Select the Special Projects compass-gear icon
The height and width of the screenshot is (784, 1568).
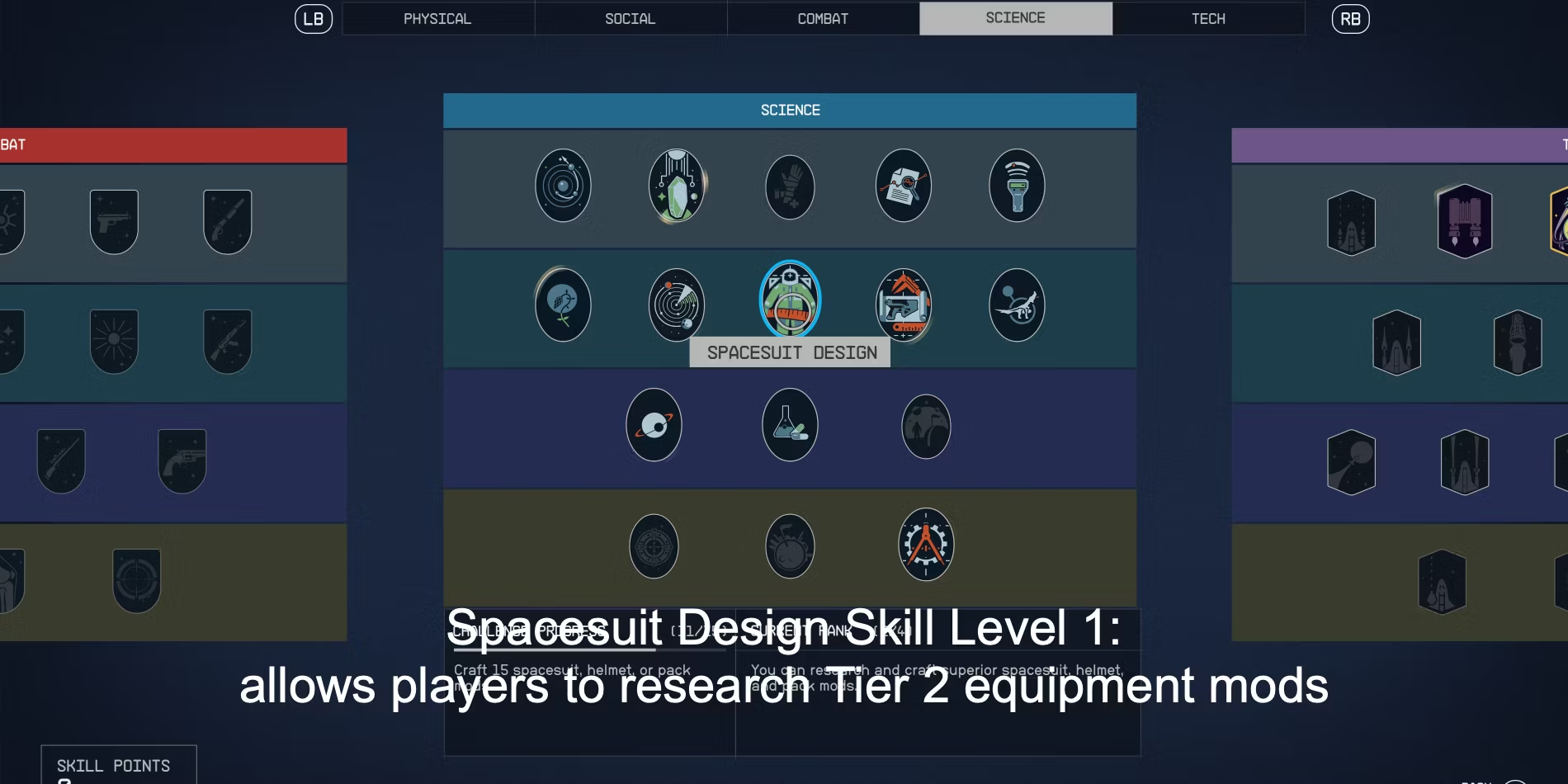tap(926, 545)
